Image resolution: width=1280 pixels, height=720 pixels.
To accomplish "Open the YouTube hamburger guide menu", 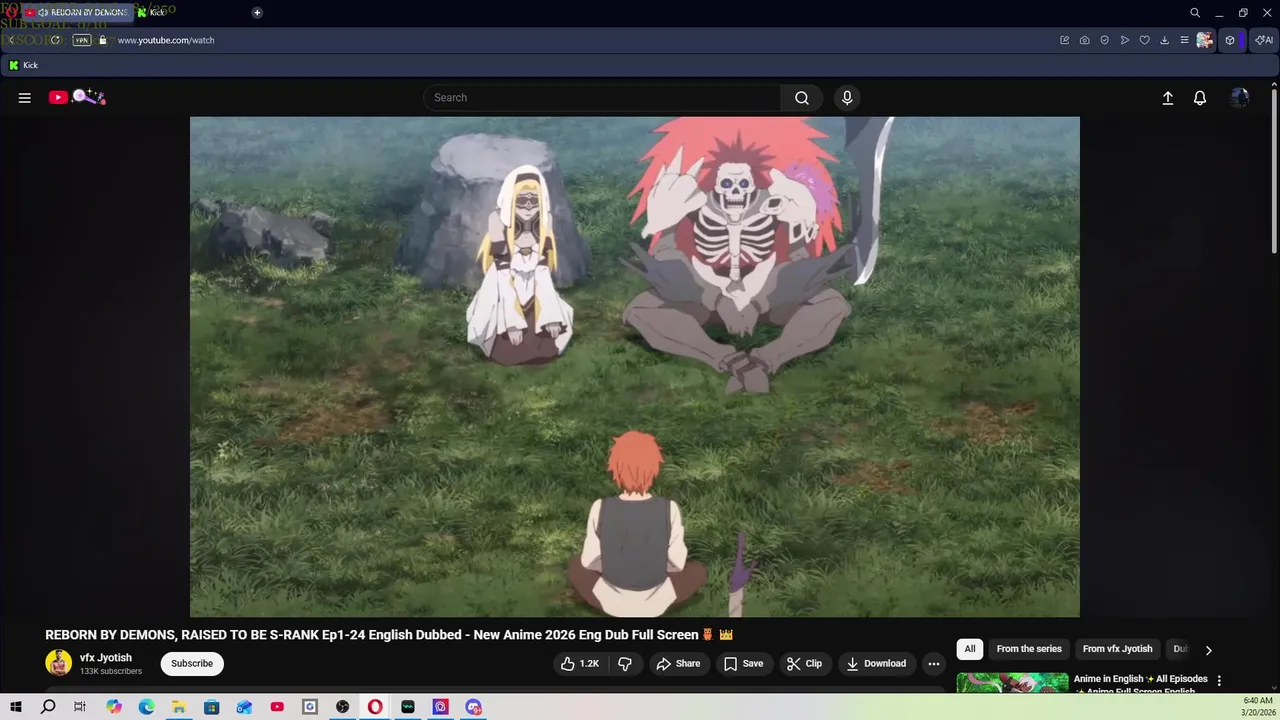I will [25, 98].
